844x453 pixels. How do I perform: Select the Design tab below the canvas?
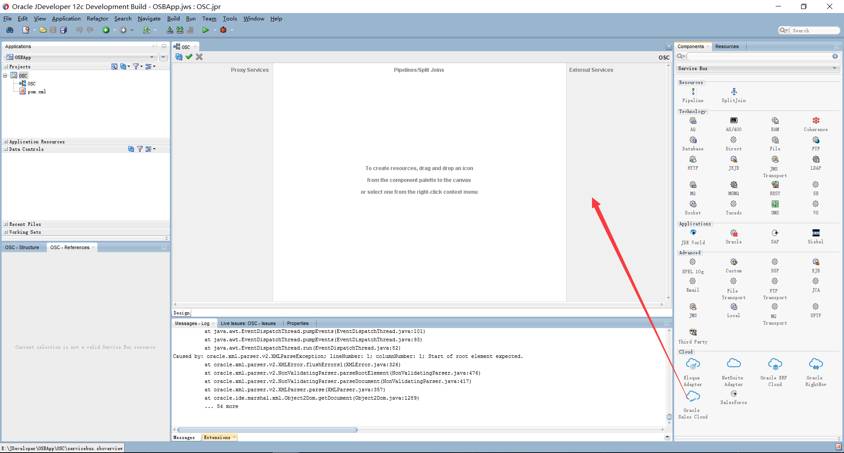tap(181, 313)
